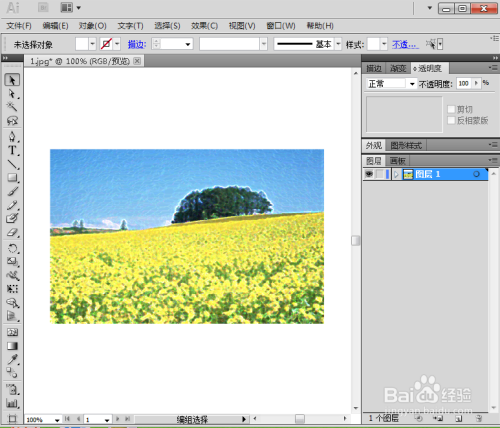The image size is (500, 428).
Task: Open the 正常 blend mode dropdown
Action: click(x=391, y=83)
